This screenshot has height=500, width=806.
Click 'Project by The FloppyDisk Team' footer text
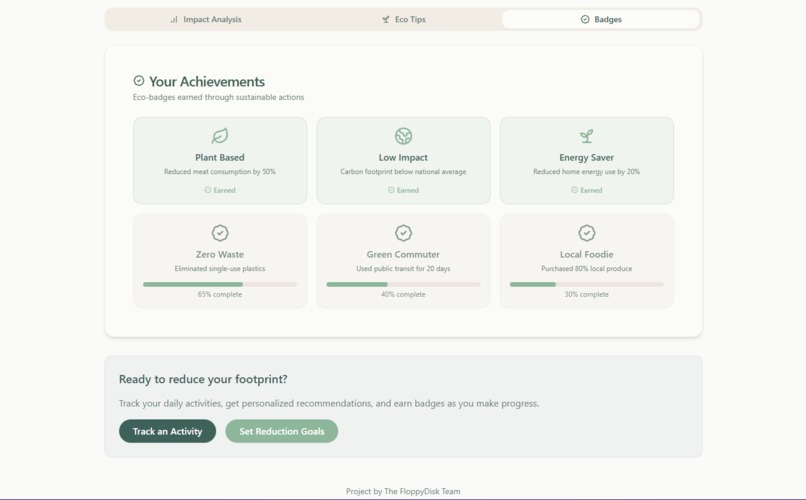click(x=404, y=491)
